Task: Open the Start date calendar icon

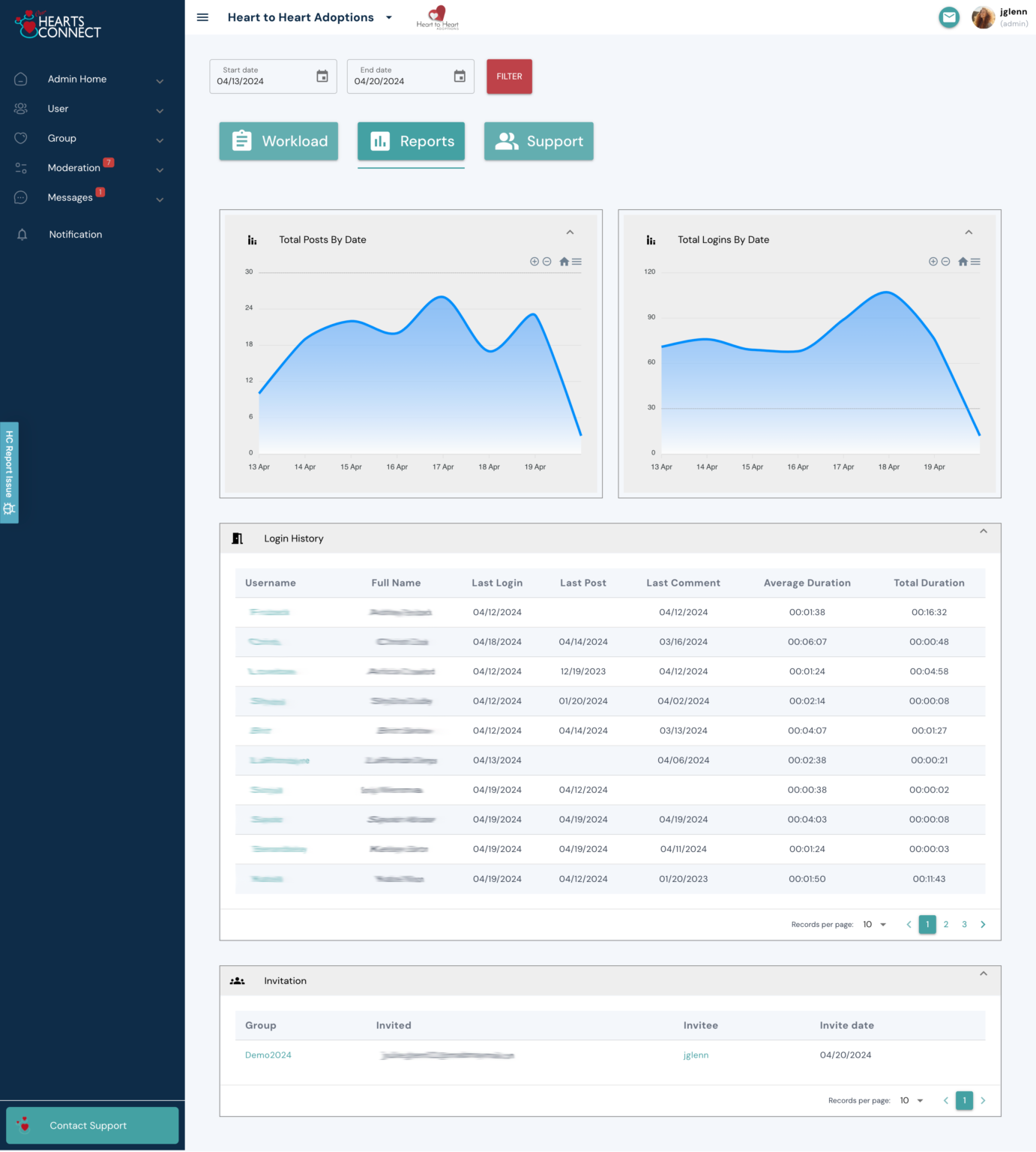Action: [322, 76]
